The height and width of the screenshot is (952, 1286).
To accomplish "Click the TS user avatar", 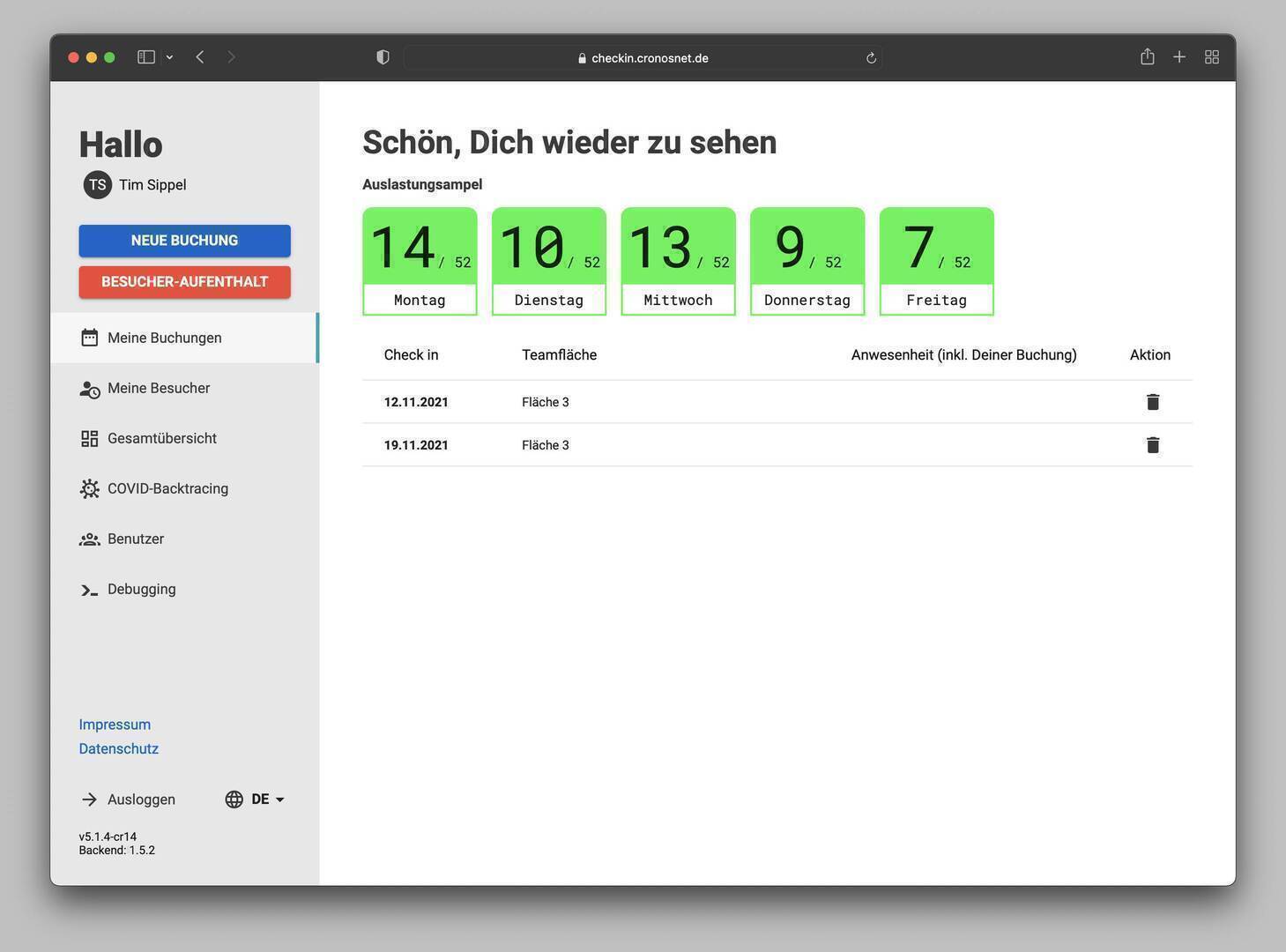I will point(97,185).
